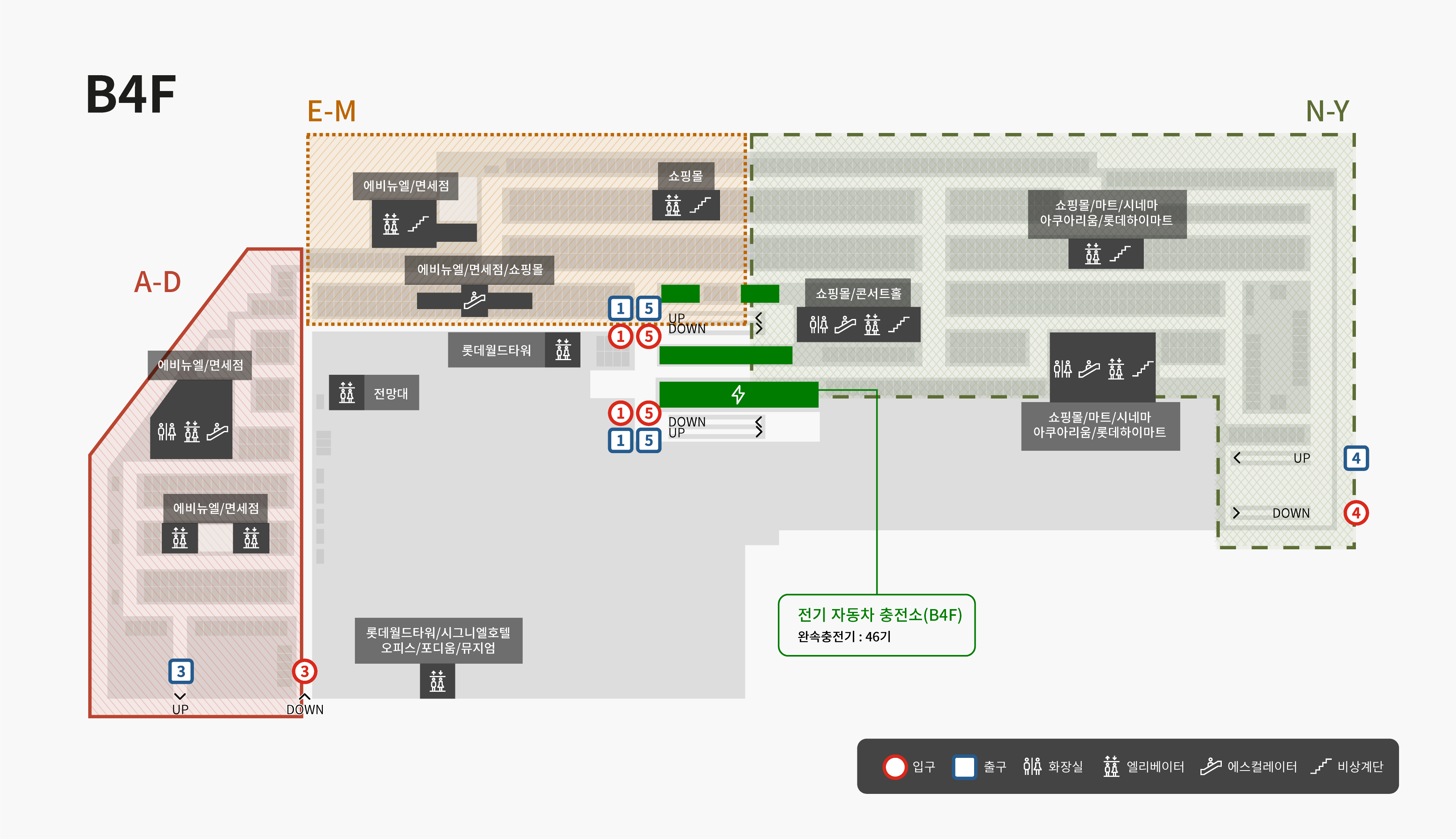
Task: Click the stairs icon under 쇼핑몰 label
Action: pyautogui.click(x=700, y=205)
